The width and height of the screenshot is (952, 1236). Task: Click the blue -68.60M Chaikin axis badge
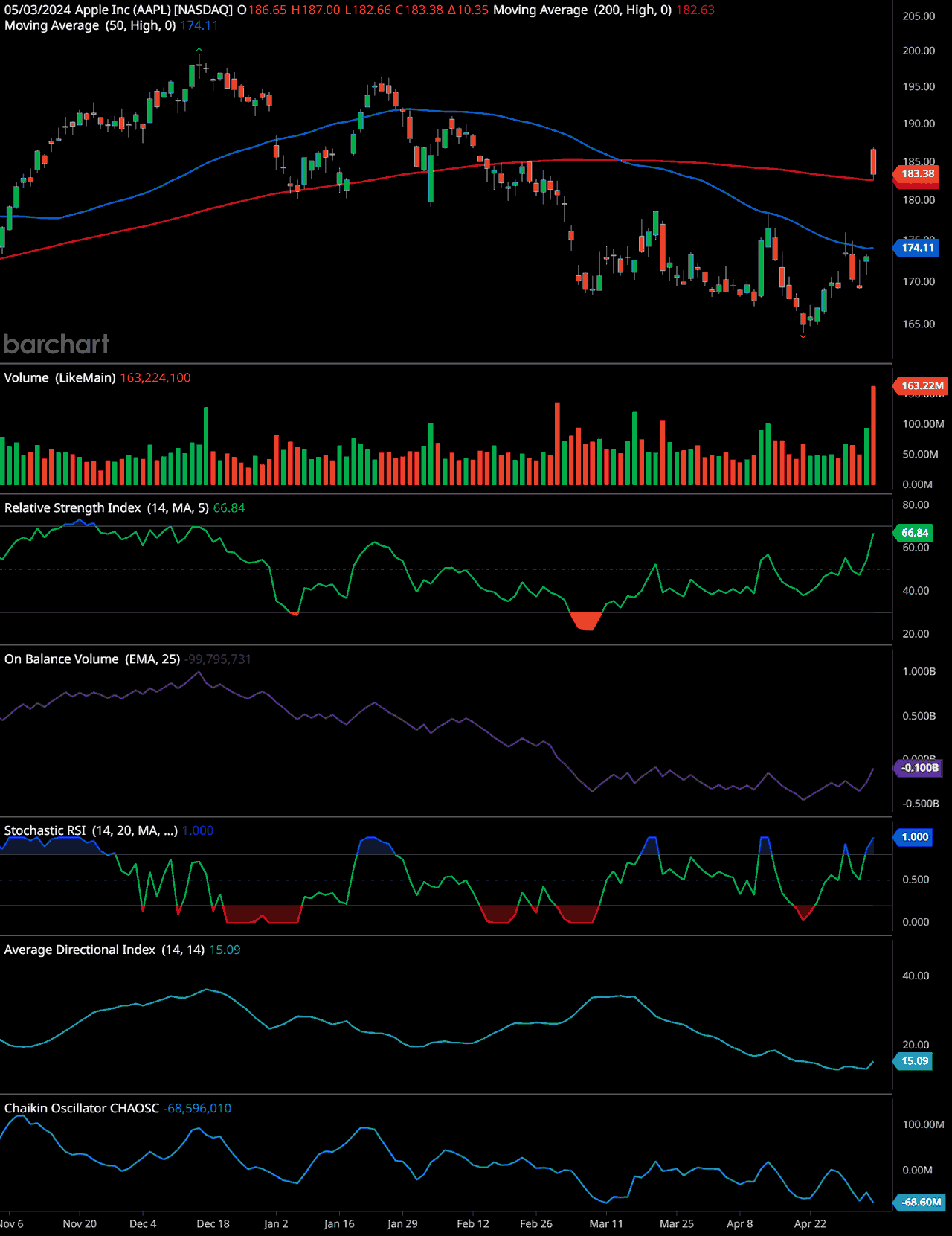coord(921,1203)
